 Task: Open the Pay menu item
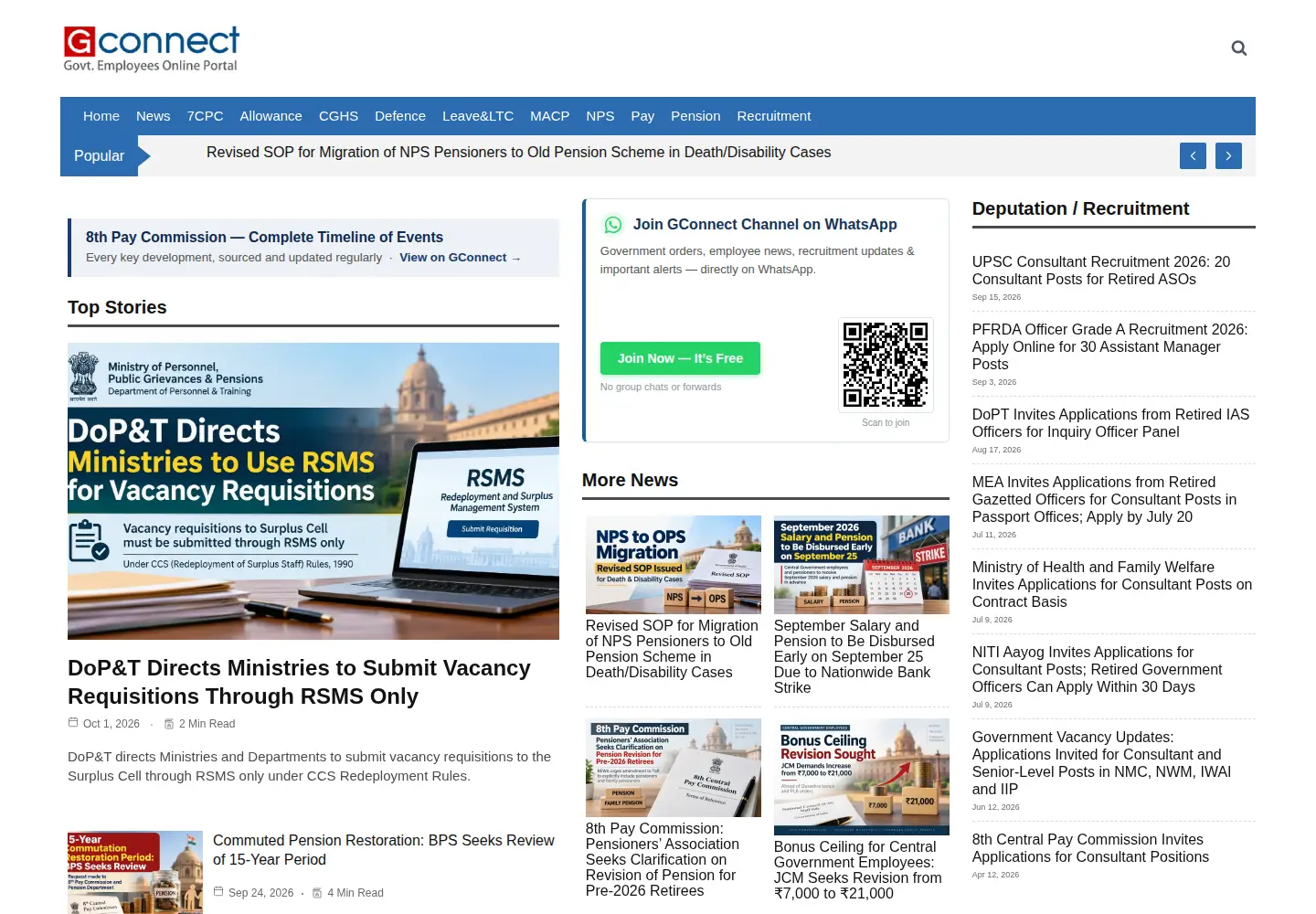[642, 116]
